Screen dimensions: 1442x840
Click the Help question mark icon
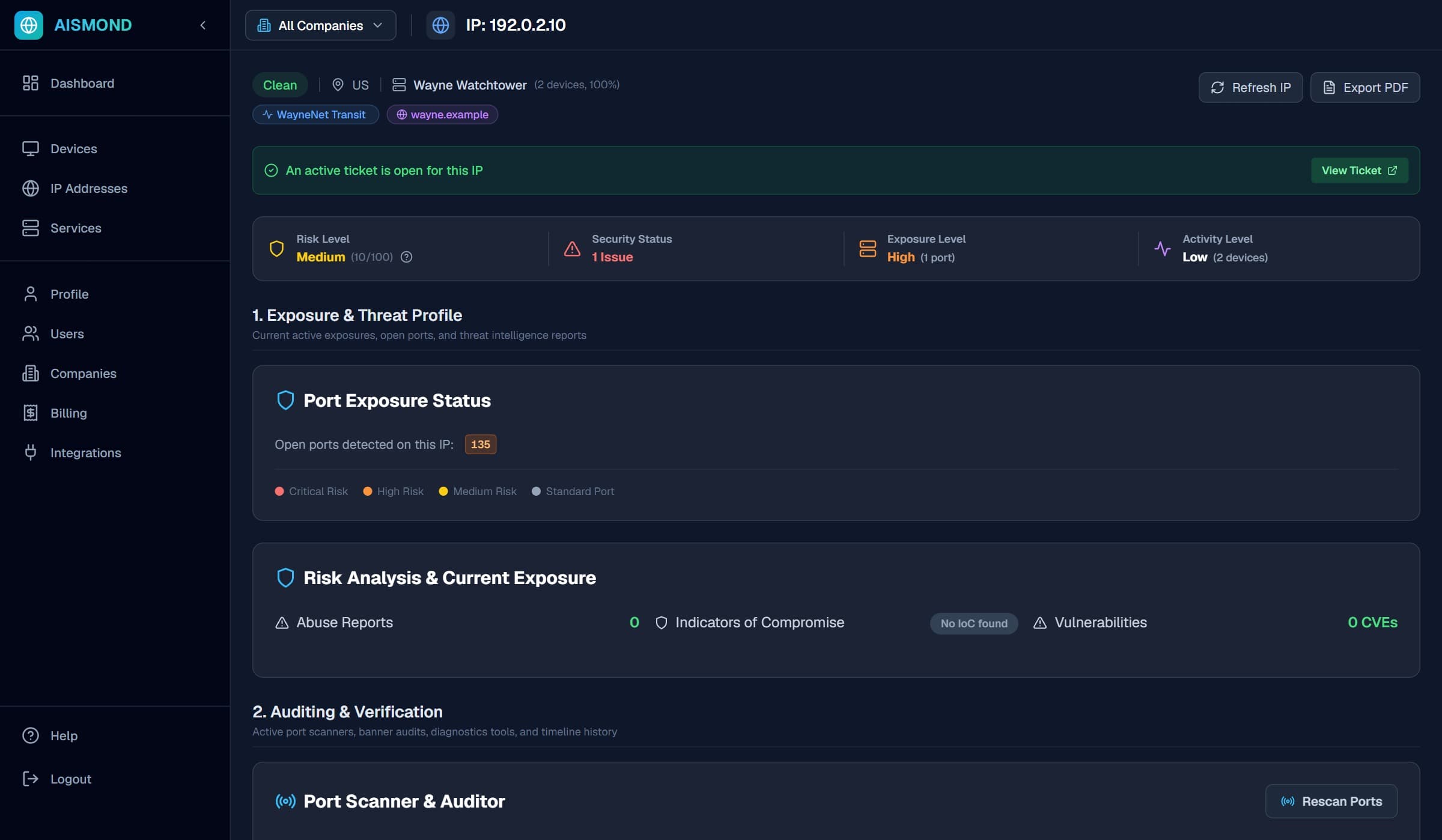click(x=31, y=735)
